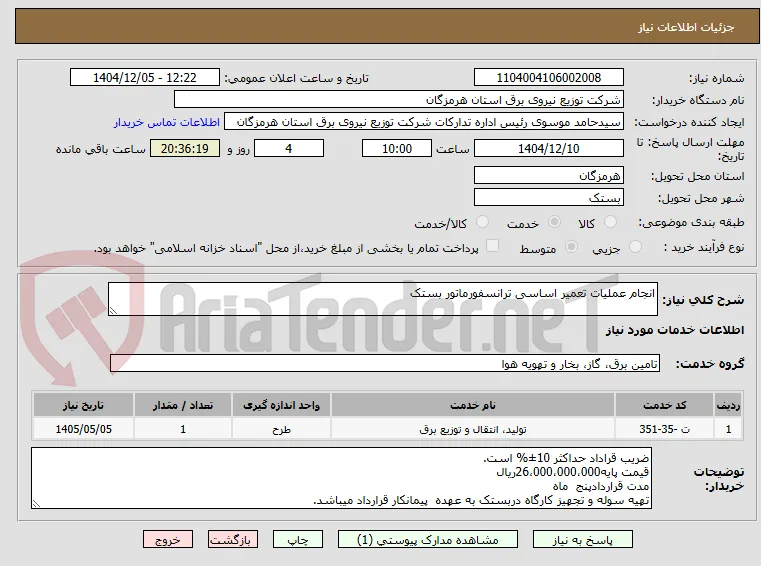
Task: Click the چاپ print button
Action: (298, 539)
